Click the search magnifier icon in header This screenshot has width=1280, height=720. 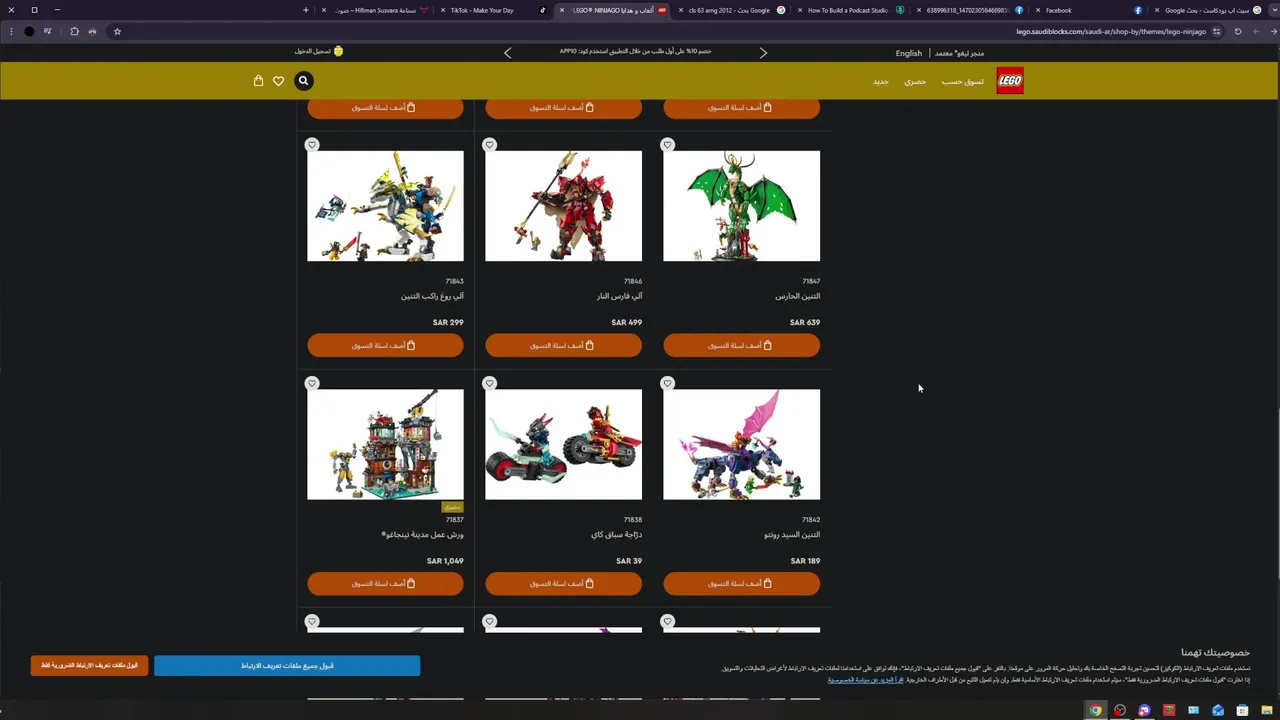304,81
